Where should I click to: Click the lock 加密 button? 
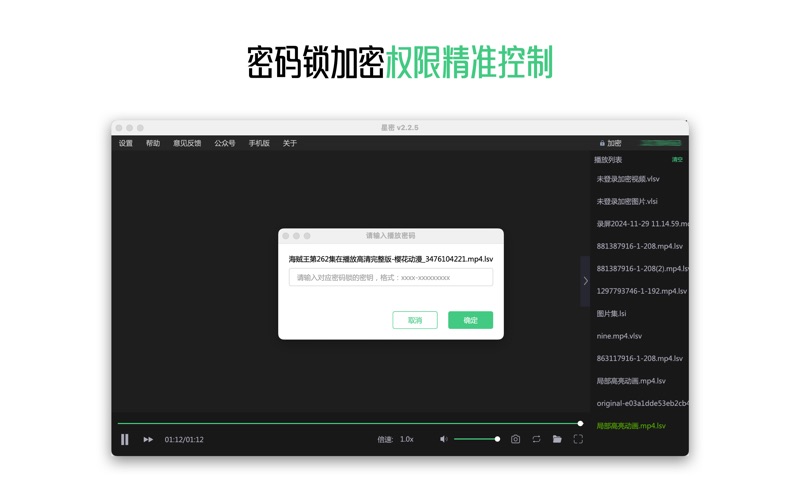tap(610, 143)
